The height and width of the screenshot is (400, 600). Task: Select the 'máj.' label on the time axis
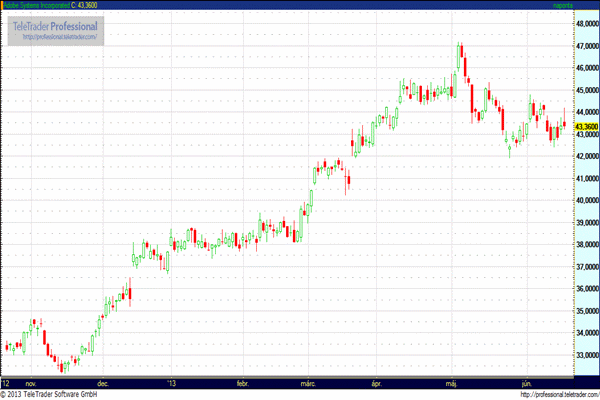click(451, 382)
